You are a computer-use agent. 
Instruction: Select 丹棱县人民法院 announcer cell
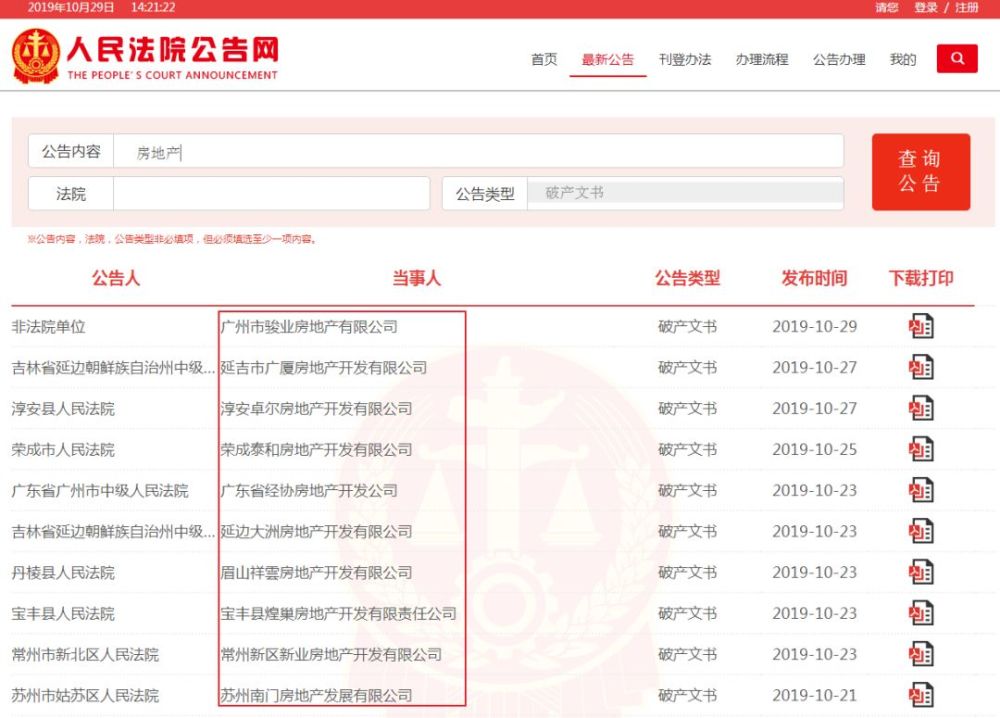pyautogui.click(x=63, y=573)
